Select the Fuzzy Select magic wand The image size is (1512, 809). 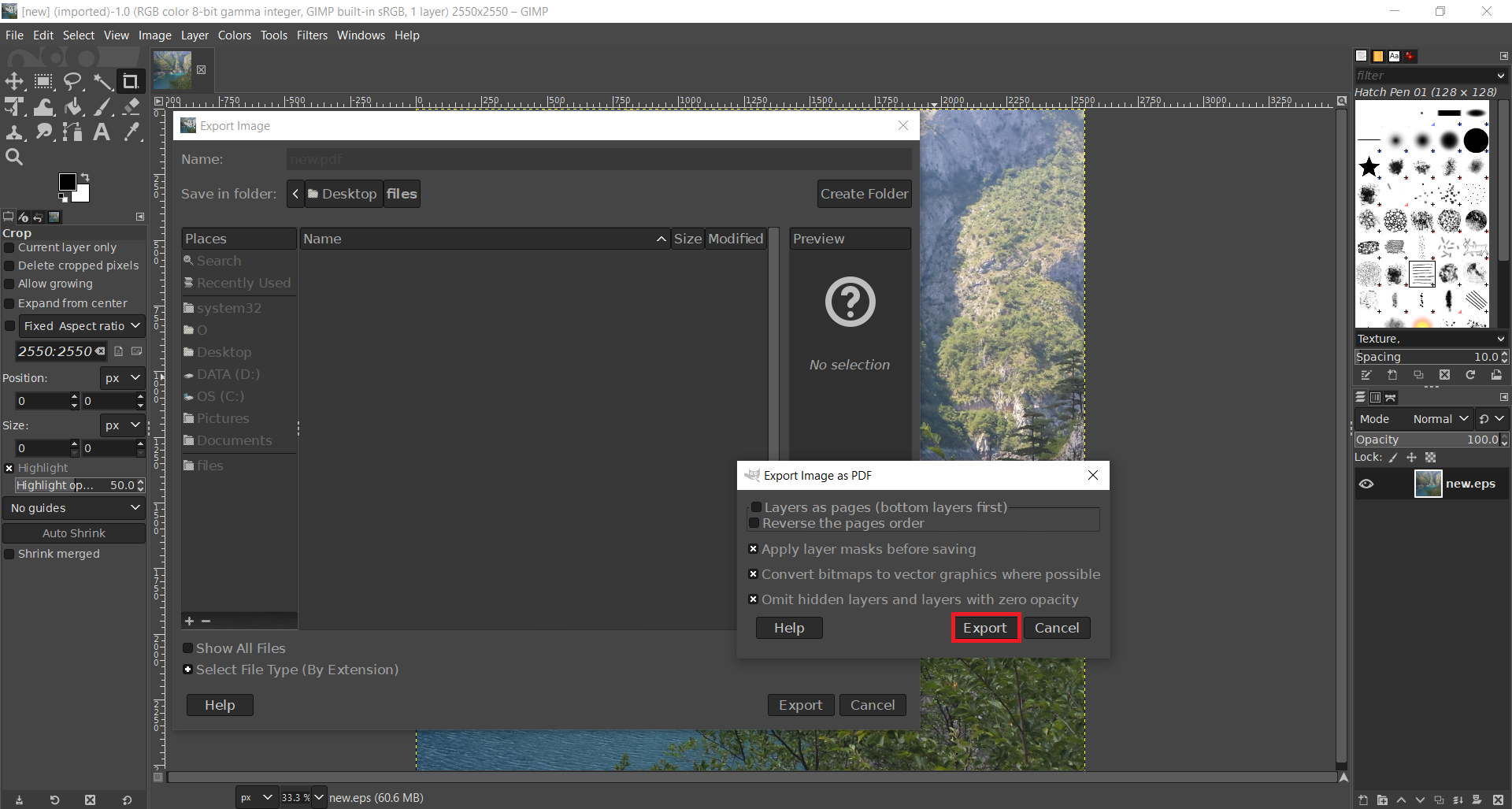click(102, 81)
